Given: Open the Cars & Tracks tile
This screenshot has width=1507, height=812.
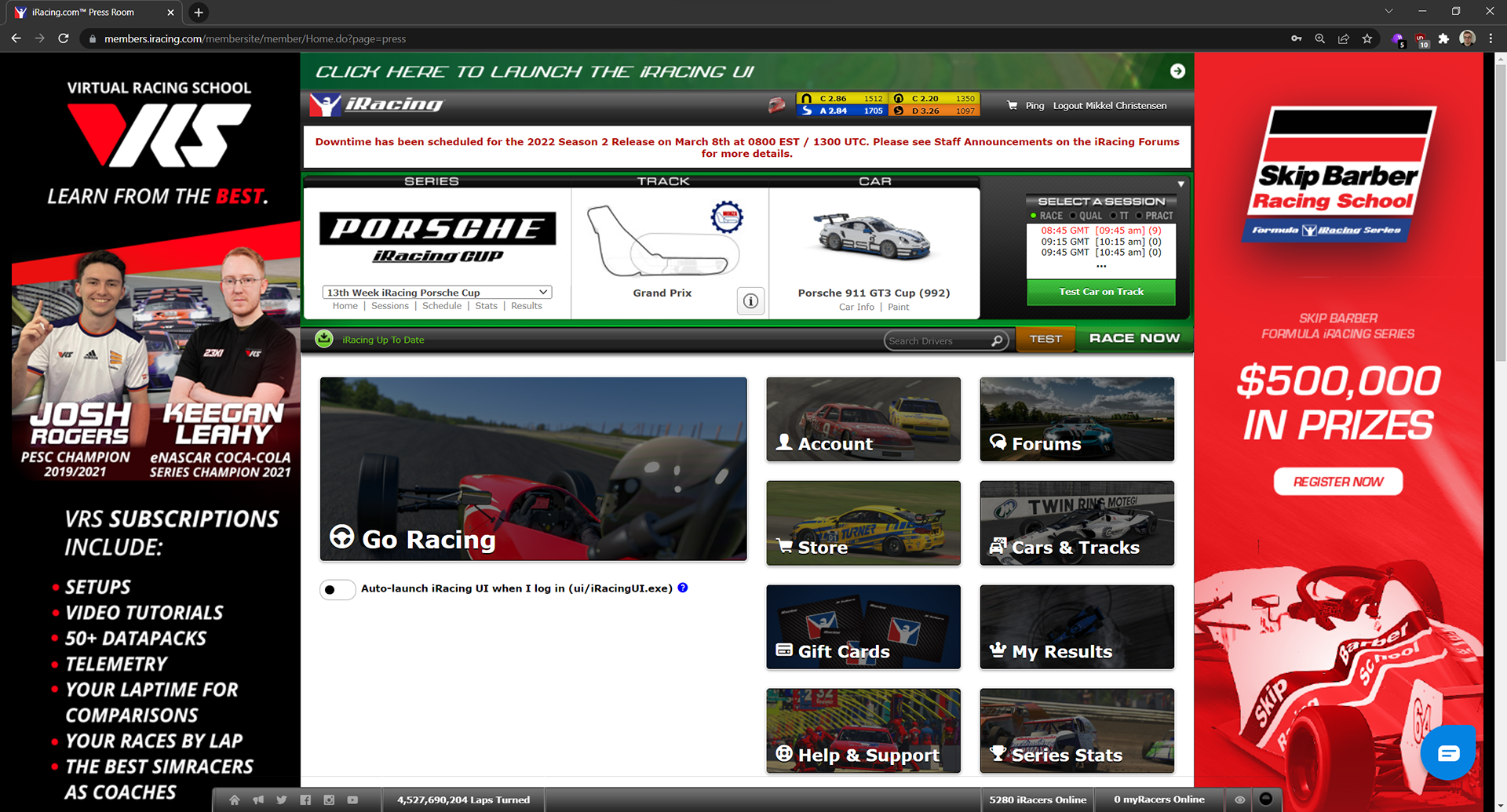Looking at the screenshot, I should [1077, 523].
